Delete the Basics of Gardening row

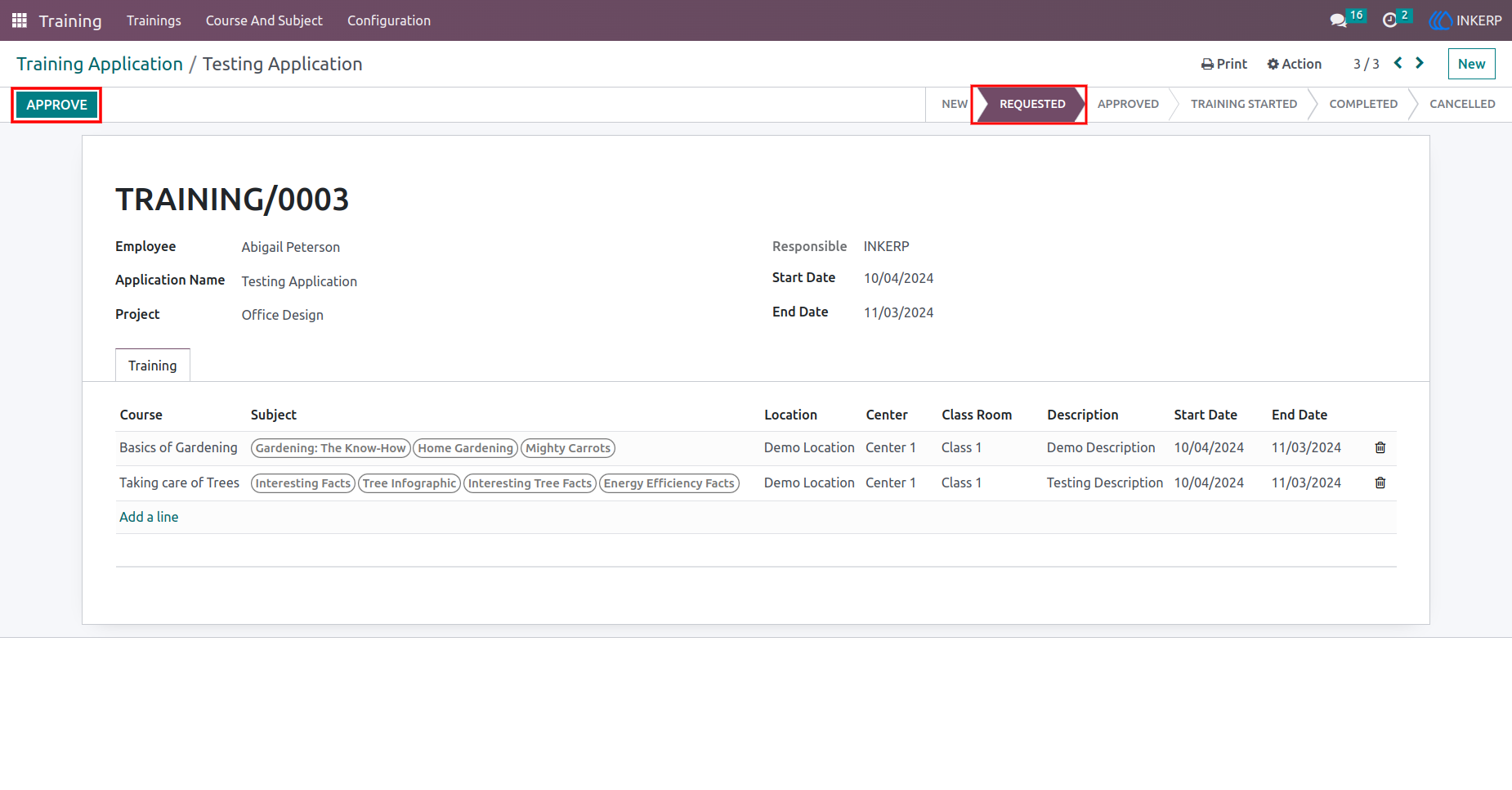(1380, 447)
